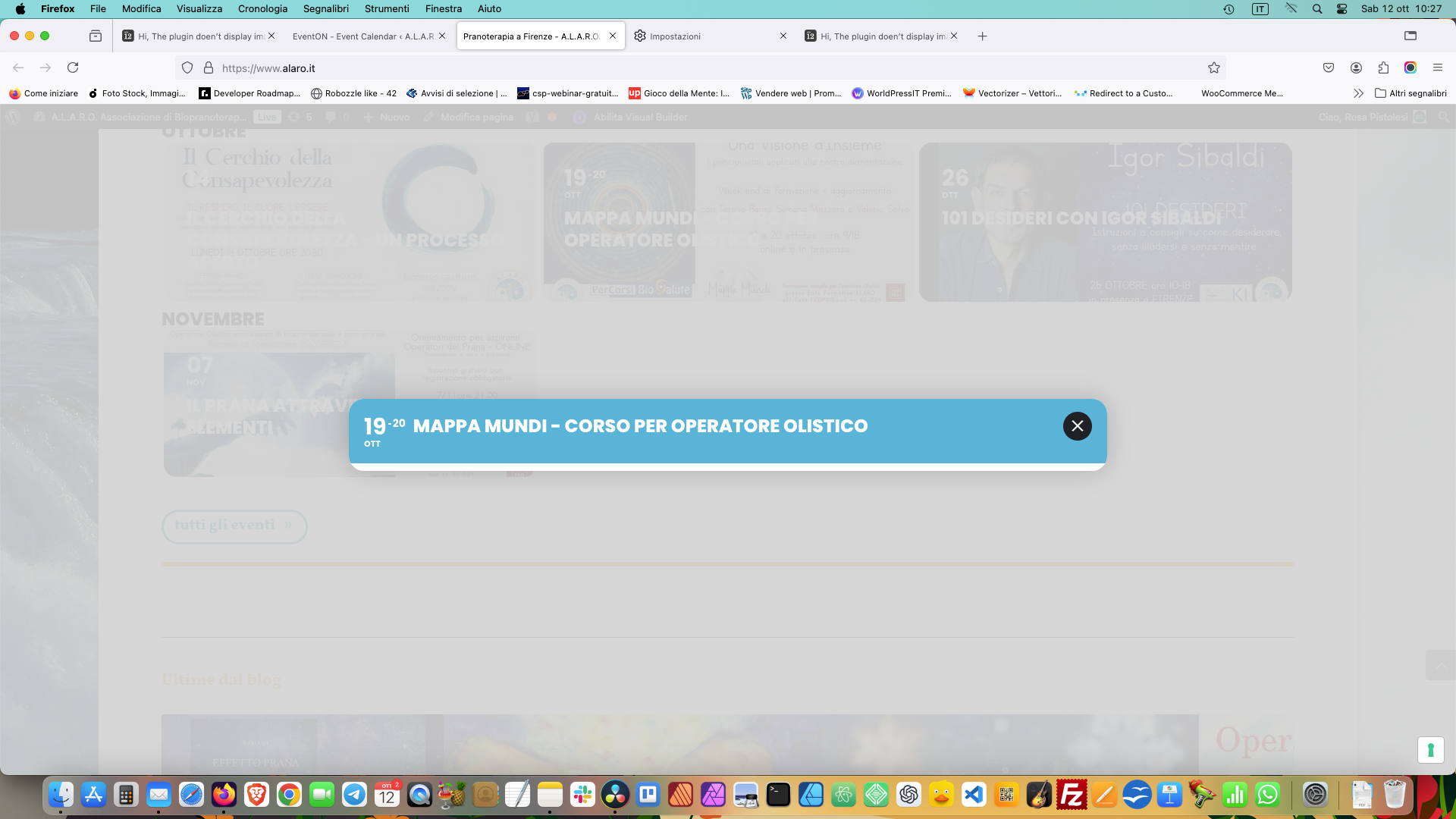The image size is (1456, 819).
Task: Open the Apple menu
Action: (x=20, y=8)
